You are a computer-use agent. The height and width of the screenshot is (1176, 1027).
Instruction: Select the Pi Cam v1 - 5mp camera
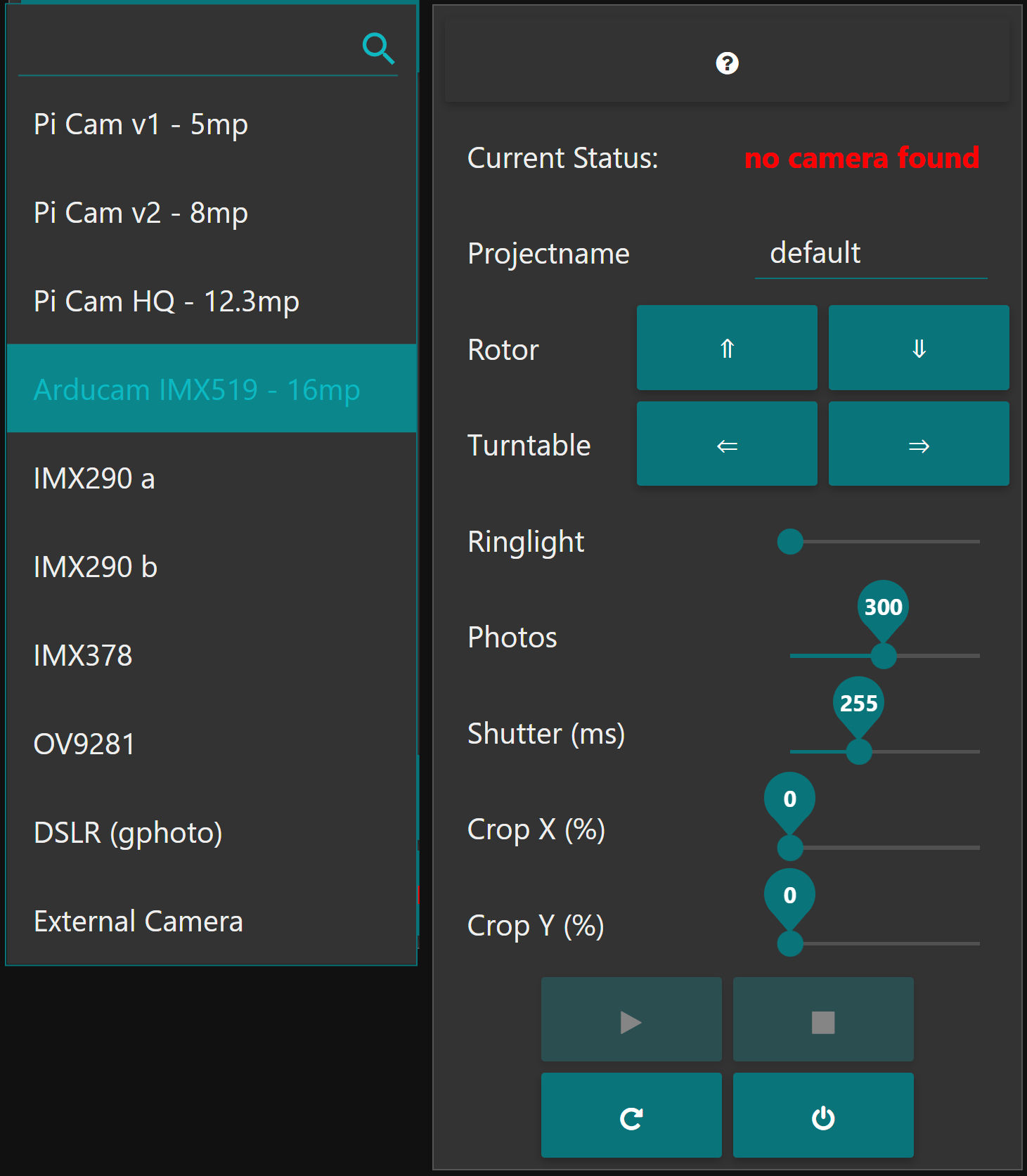click(141, 124)
